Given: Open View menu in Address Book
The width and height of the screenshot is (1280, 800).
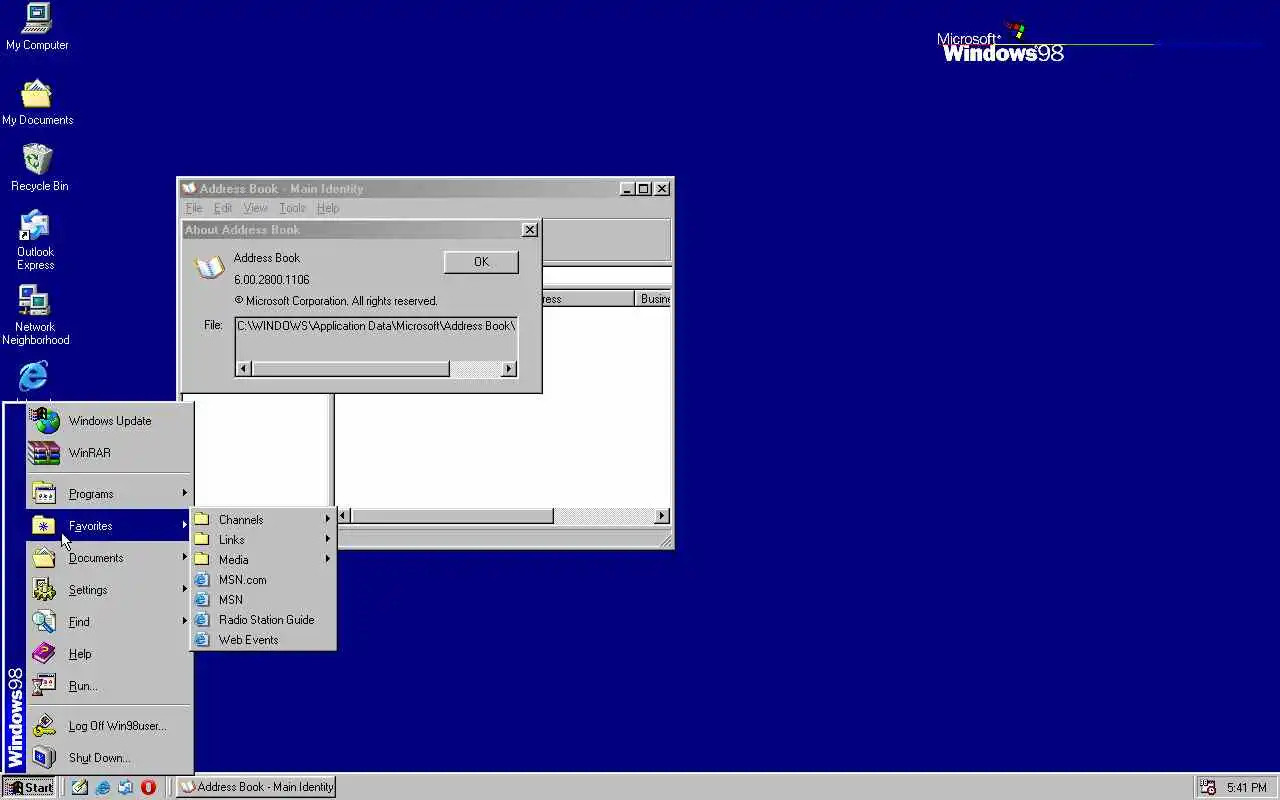Looking at the screenshot, I should click(256, 208).
